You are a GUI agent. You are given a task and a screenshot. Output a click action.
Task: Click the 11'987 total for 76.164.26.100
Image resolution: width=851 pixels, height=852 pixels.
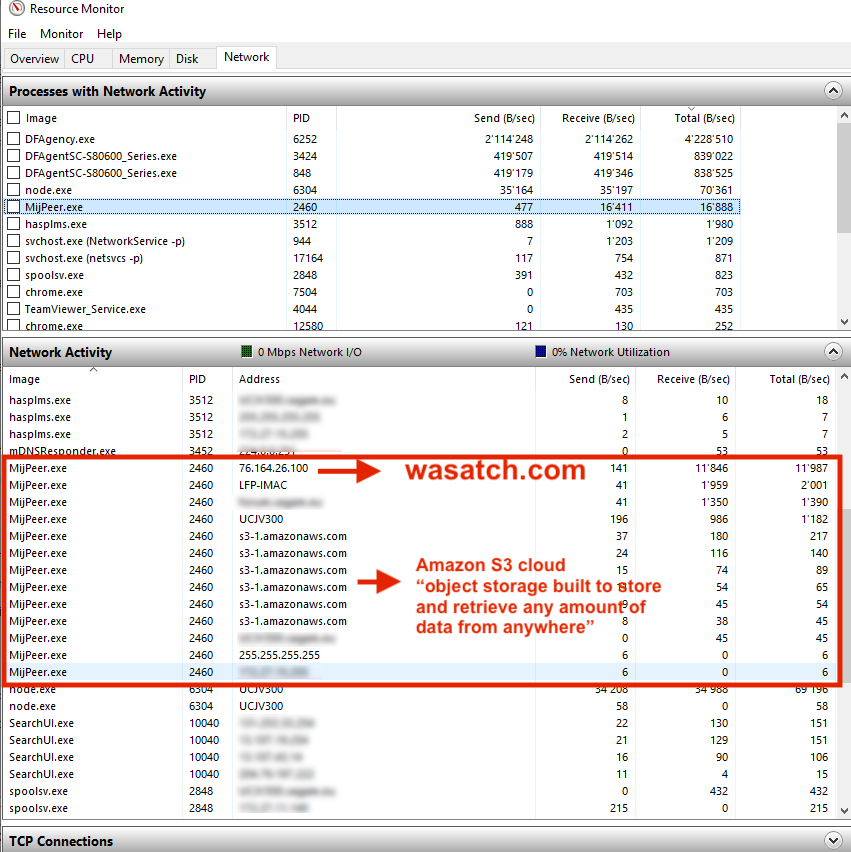811,468
